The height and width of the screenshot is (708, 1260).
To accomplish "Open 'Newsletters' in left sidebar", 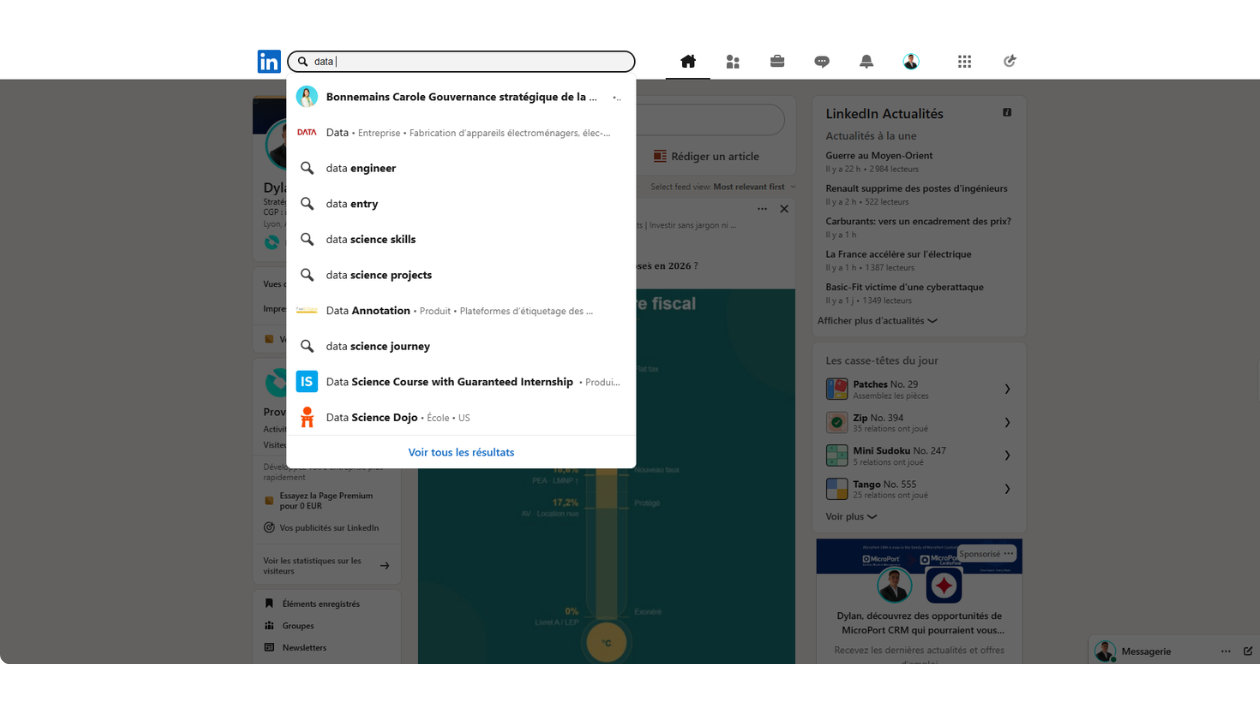I will (x=304, y=648).
